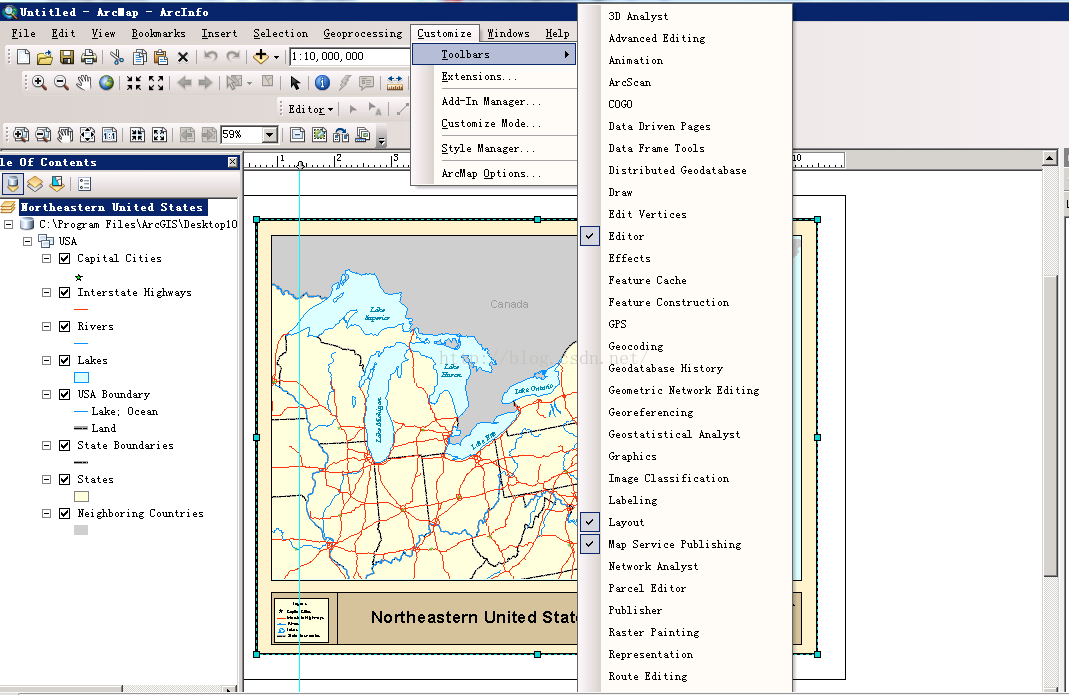Click the Full Extent globe icon
Image resolution: width=1069 pixels, height=695 pixels.
[x=106, y=83]
